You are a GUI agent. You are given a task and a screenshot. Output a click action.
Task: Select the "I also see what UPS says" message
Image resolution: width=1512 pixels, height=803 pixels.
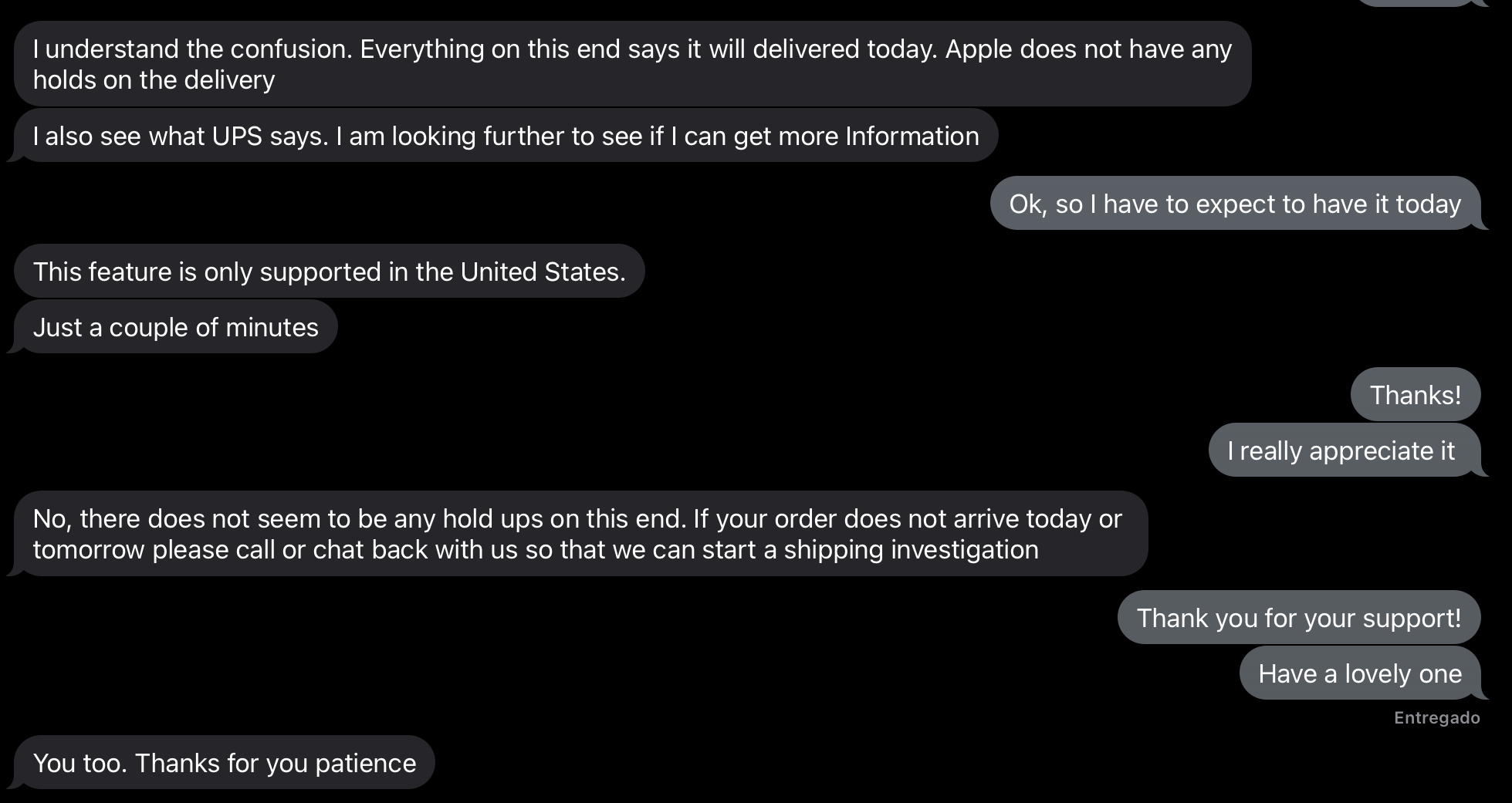(506, 136)
